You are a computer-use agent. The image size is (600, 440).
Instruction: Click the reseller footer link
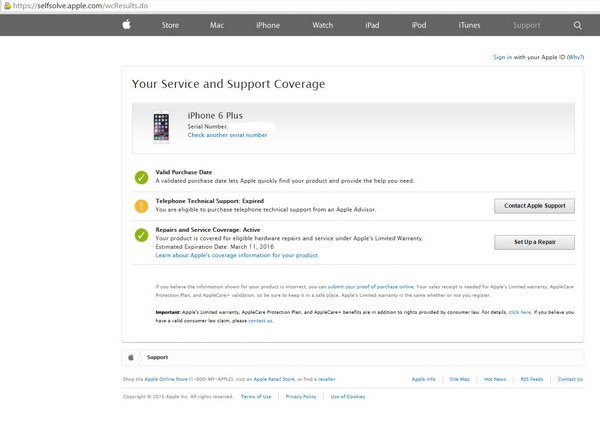(x=327, y=379)
